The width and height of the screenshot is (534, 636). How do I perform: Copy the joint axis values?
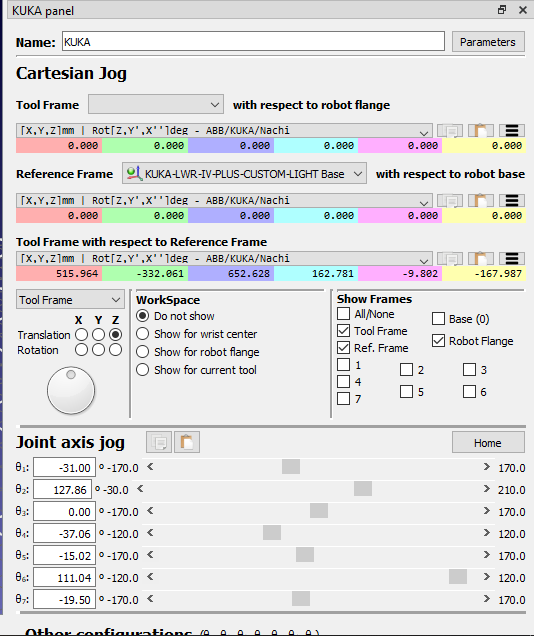tap(159, 442)
